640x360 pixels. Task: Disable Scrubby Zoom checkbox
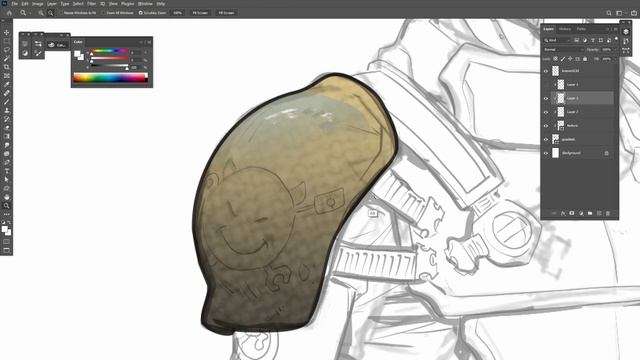[140, 13]
